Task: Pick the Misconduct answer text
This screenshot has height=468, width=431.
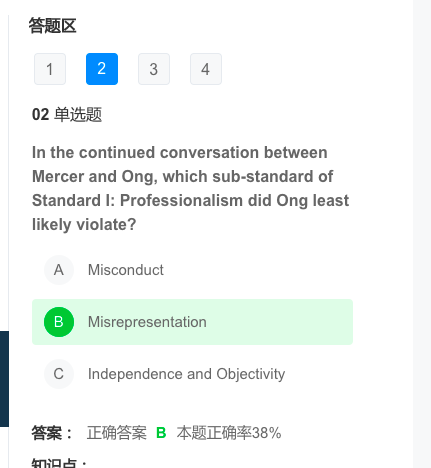Action: 126,270
